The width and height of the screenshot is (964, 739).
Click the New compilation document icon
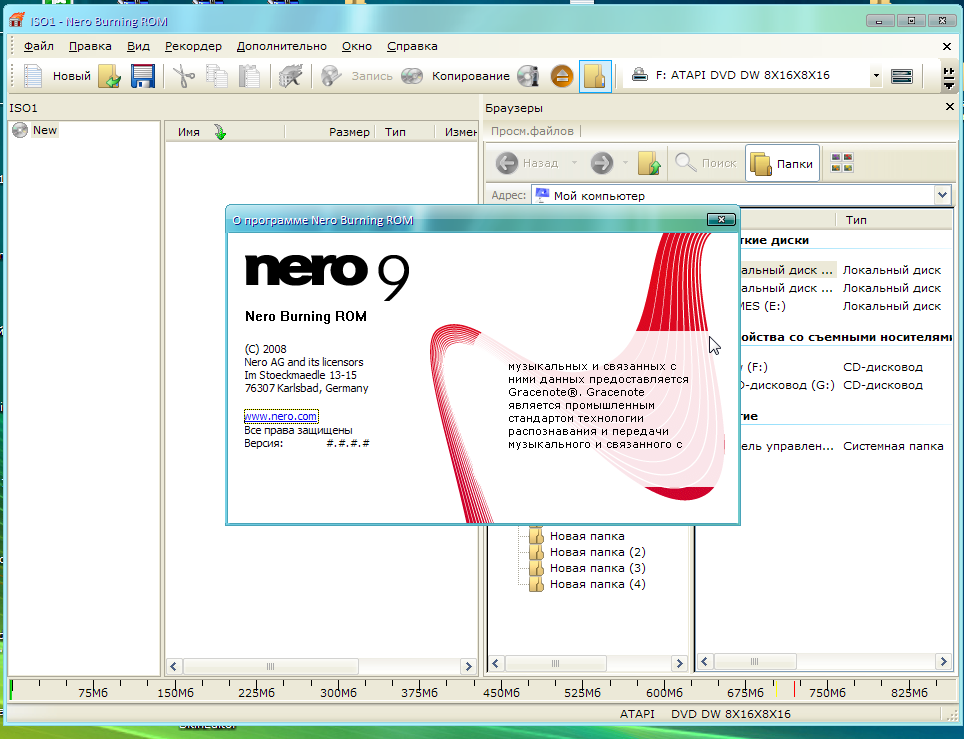(32, 76)
